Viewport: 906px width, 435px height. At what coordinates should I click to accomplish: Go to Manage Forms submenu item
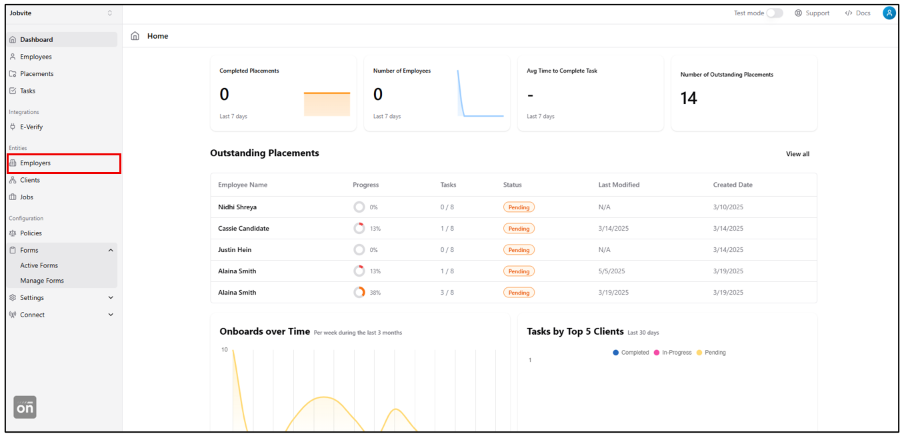[41, 281]
